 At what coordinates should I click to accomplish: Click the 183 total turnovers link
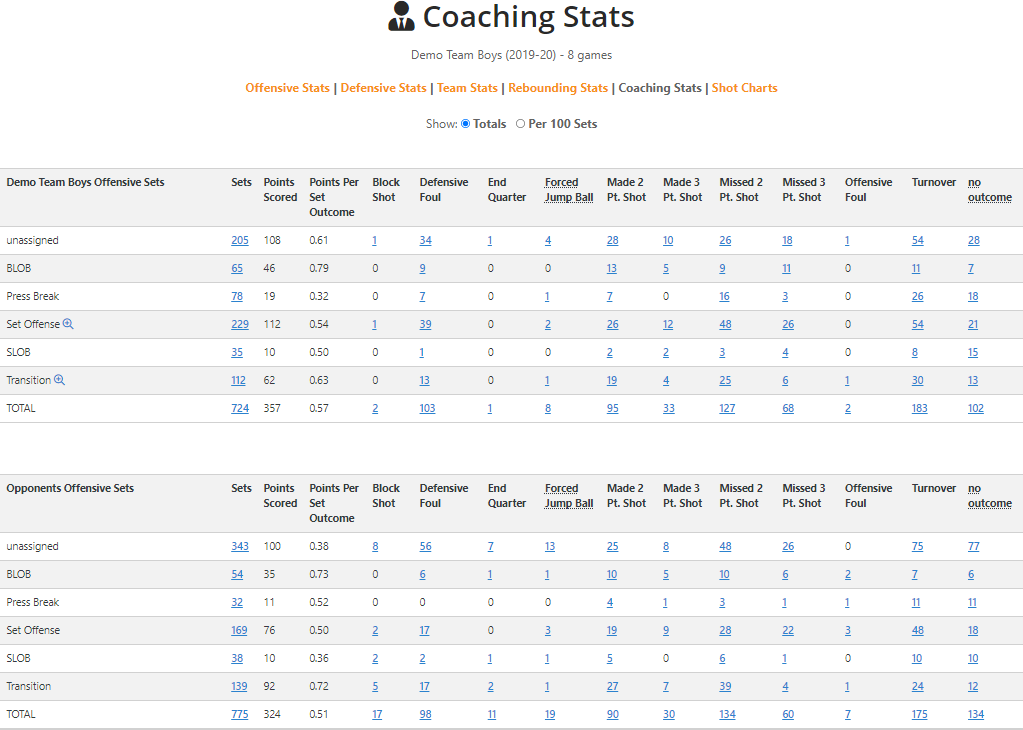(919, 408)
